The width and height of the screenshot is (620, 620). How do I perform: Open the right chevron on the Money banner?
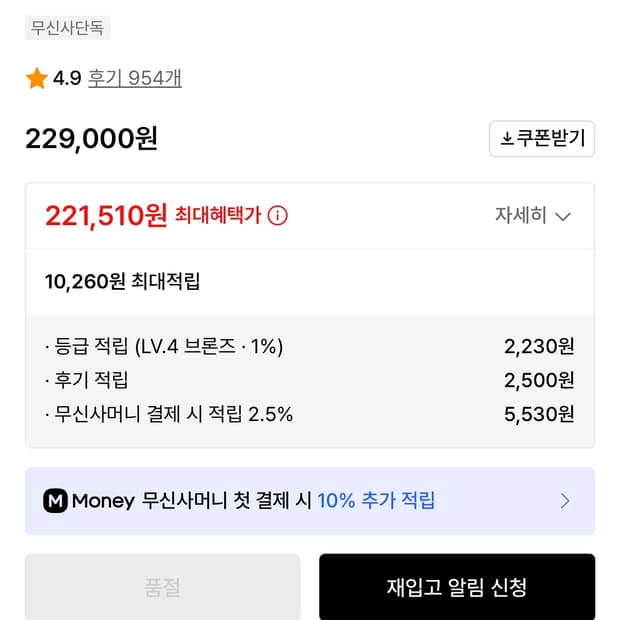tap(565, 501)
